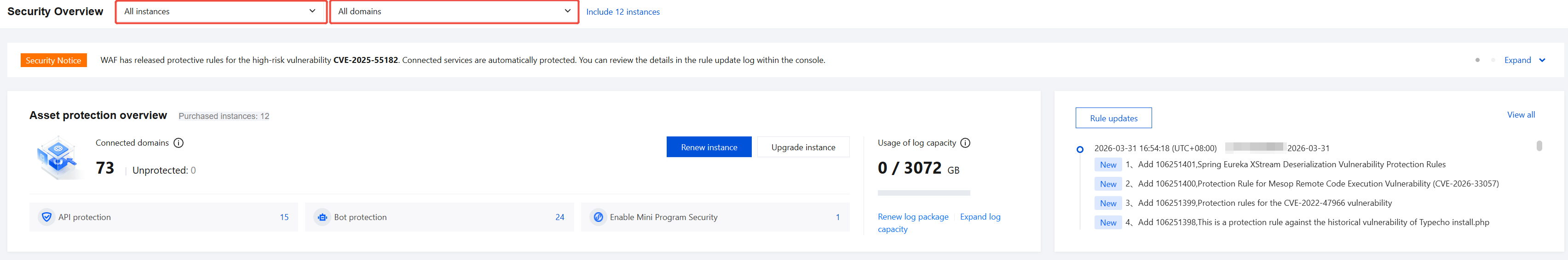Click the Bot protection robot icon

click(x=322, y=217)
